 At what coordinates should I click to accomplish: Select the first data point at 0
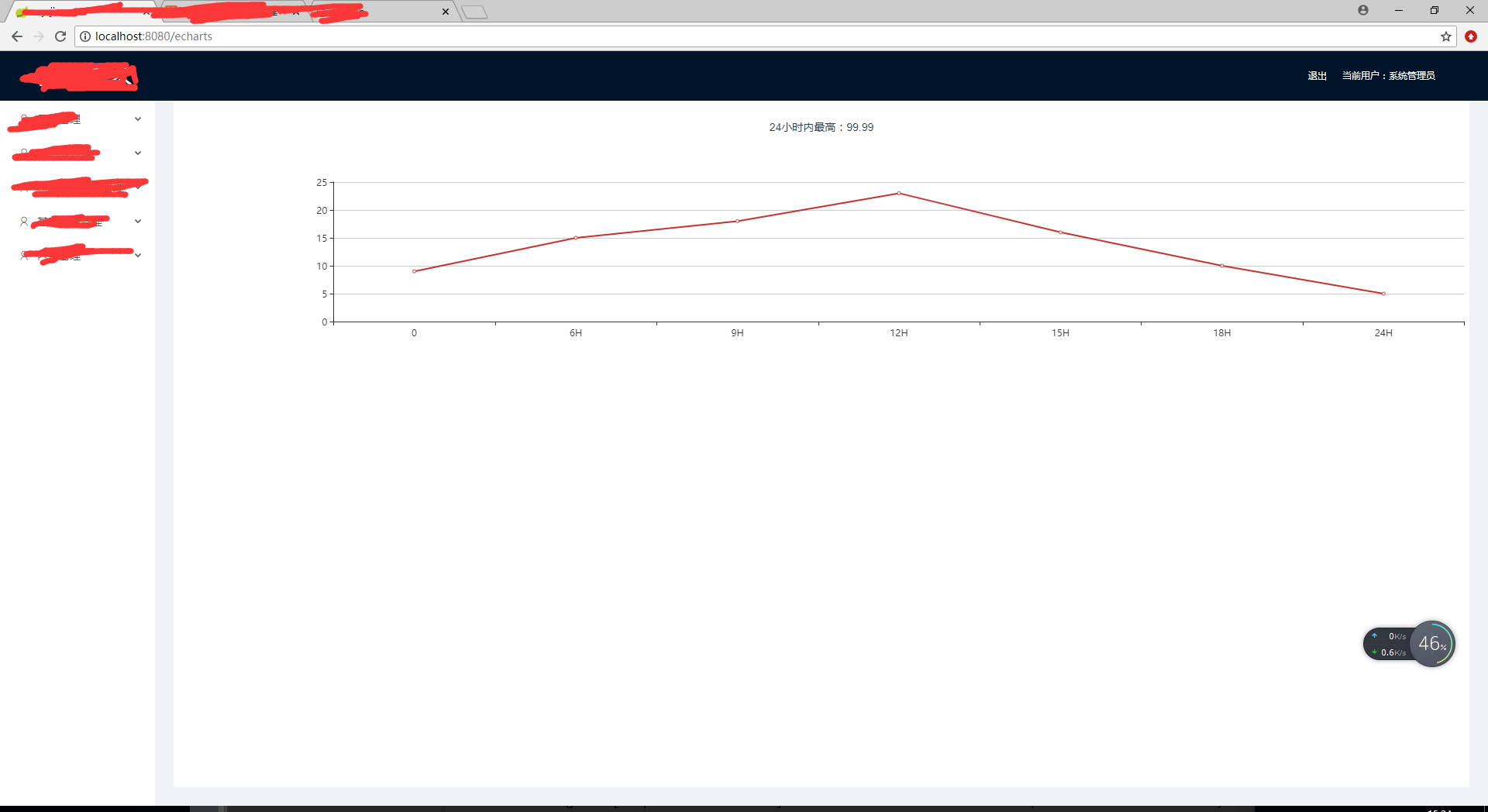click(414, 271)
